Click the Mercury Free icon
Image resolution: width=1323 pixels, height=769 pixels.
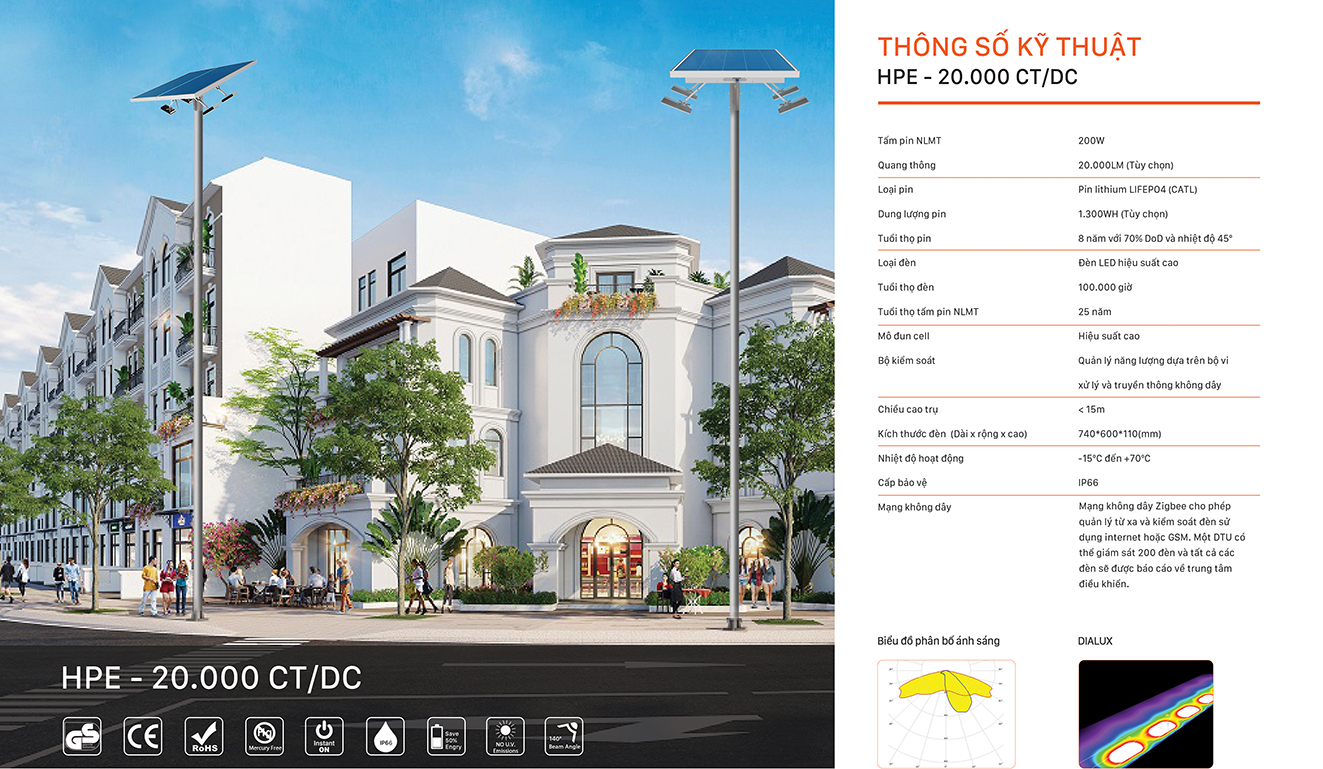264,736
